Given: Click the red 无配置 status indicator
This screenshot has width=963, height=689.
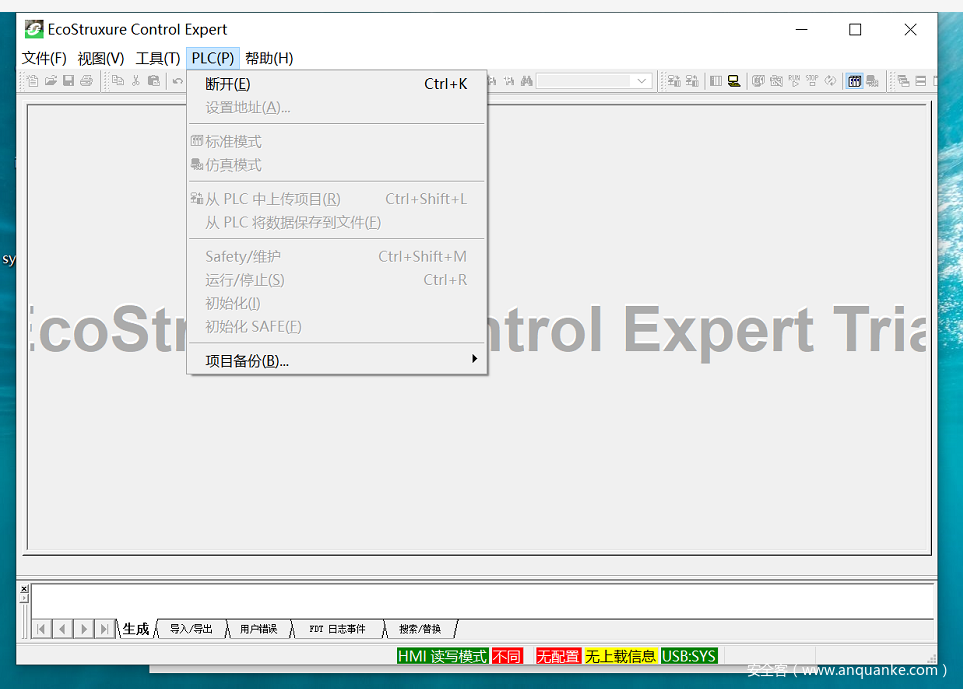Looking at the screenshot, I should coord(558,656).
